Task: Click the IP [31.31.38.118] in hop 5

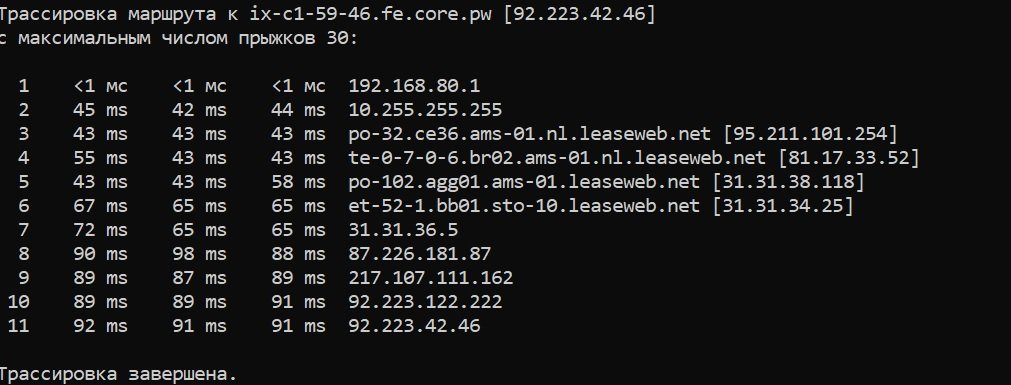Action: click(787, 182)
